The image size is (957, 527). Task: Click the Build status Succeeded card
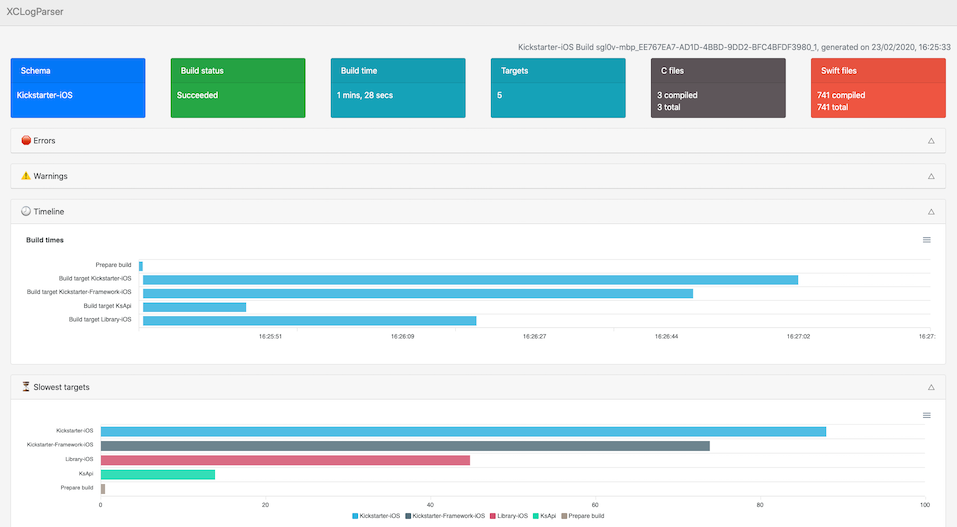[x=238, y=88]
